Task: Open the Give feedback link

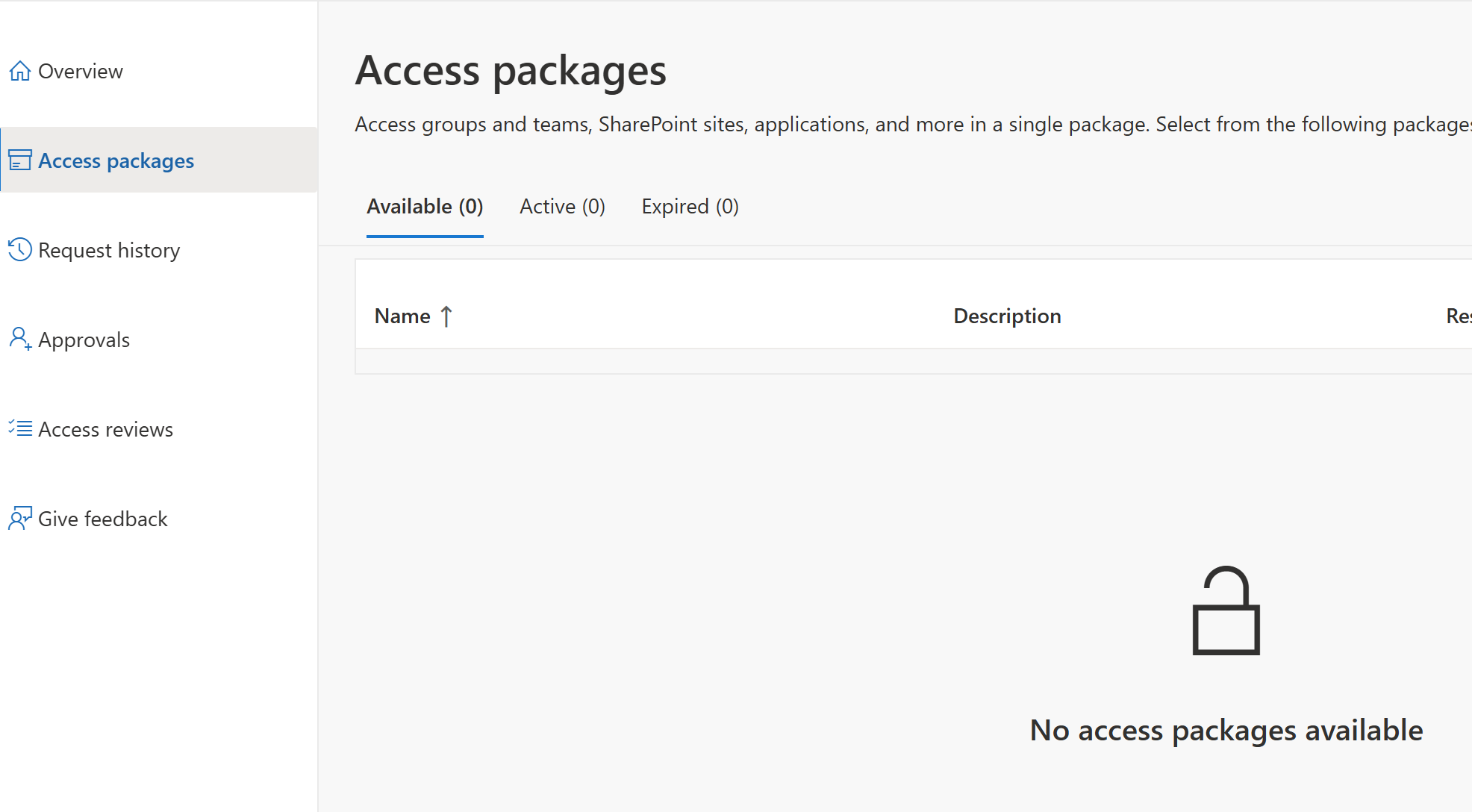Action: 102,519
